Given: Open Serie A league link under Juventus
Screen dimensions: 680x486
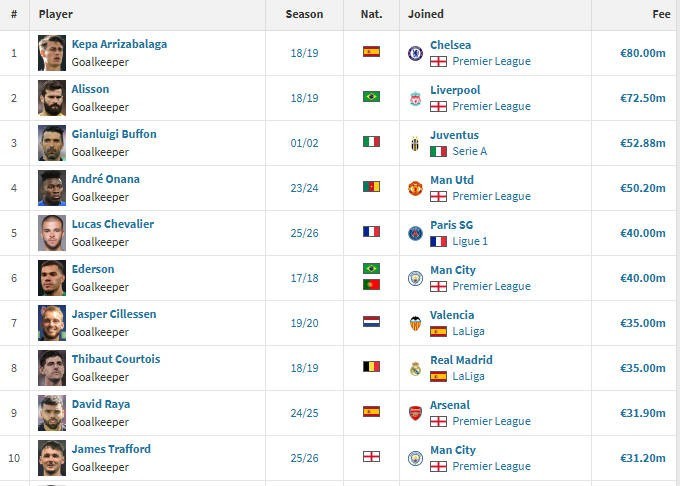Looking at the screenshot, I should click(468, 151).
